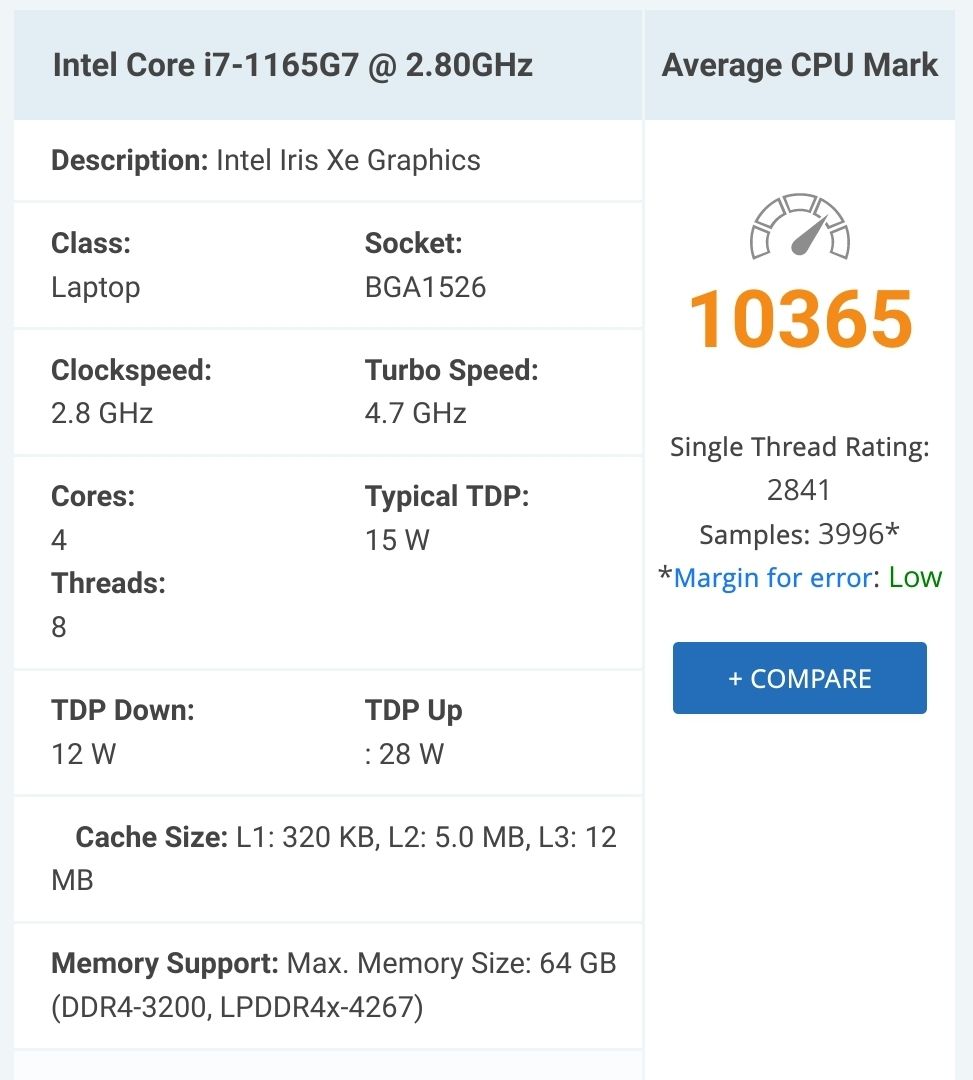Select the Clockspeed 2.8 GHz value

(x=102, y=414)
